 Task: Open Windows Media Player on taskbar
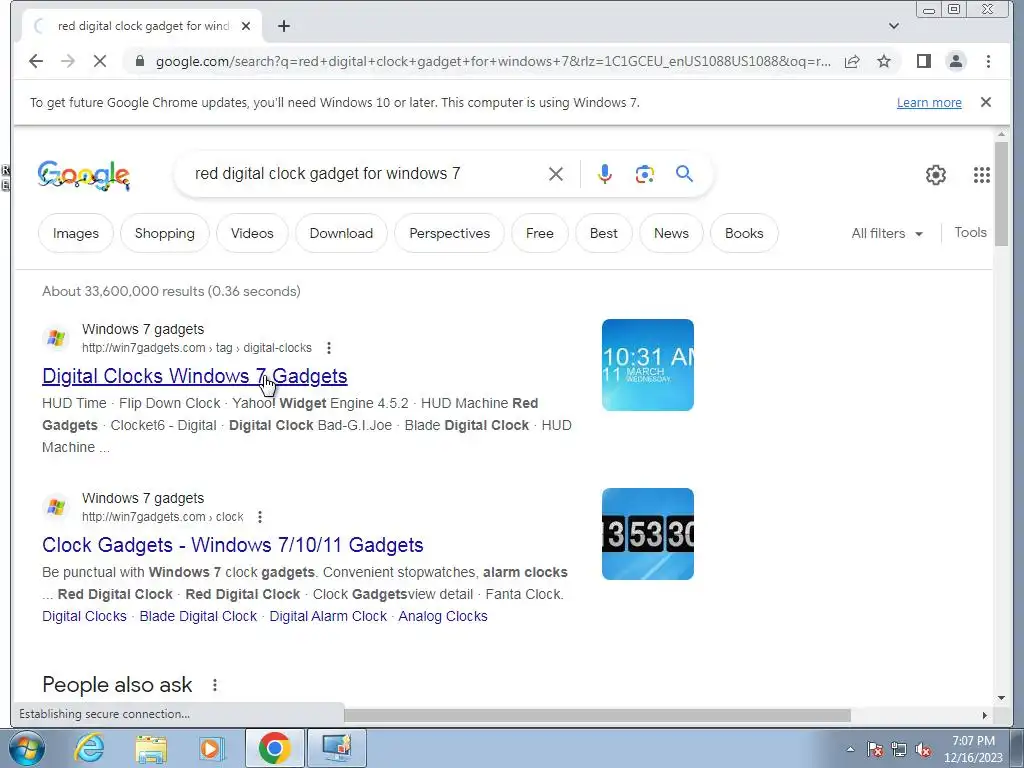(211, 748)
